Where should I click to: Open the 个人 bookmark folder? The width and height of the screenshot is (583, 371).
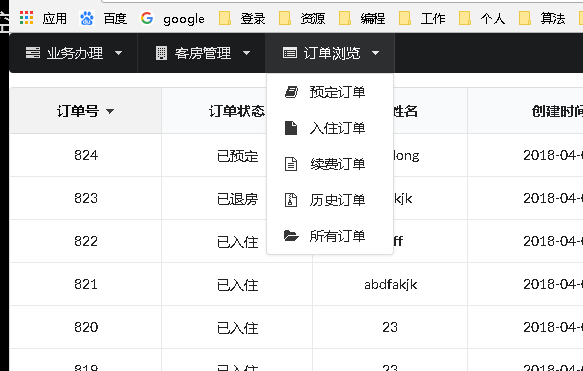464,18
